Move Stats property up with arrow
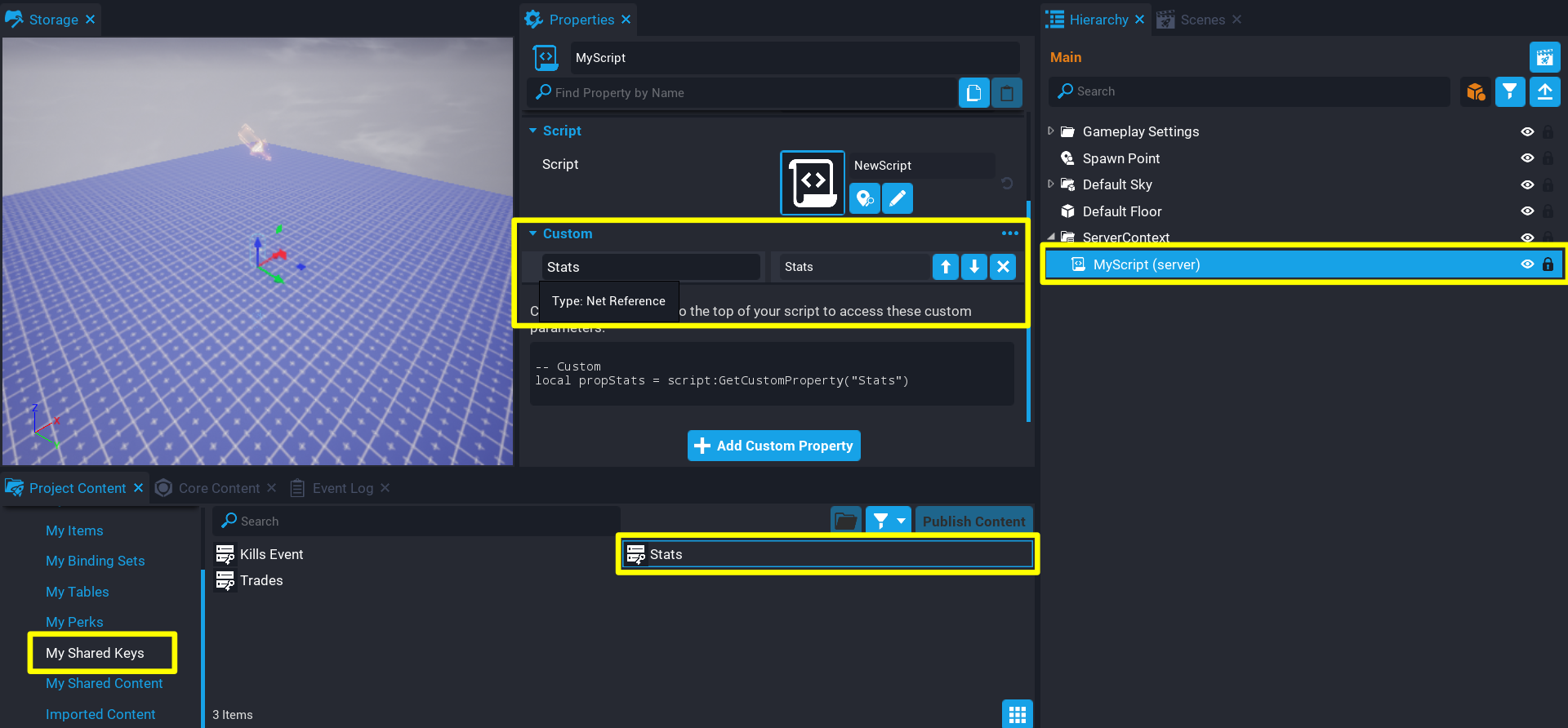The image size is (1568, 728). tap(946, 267)
